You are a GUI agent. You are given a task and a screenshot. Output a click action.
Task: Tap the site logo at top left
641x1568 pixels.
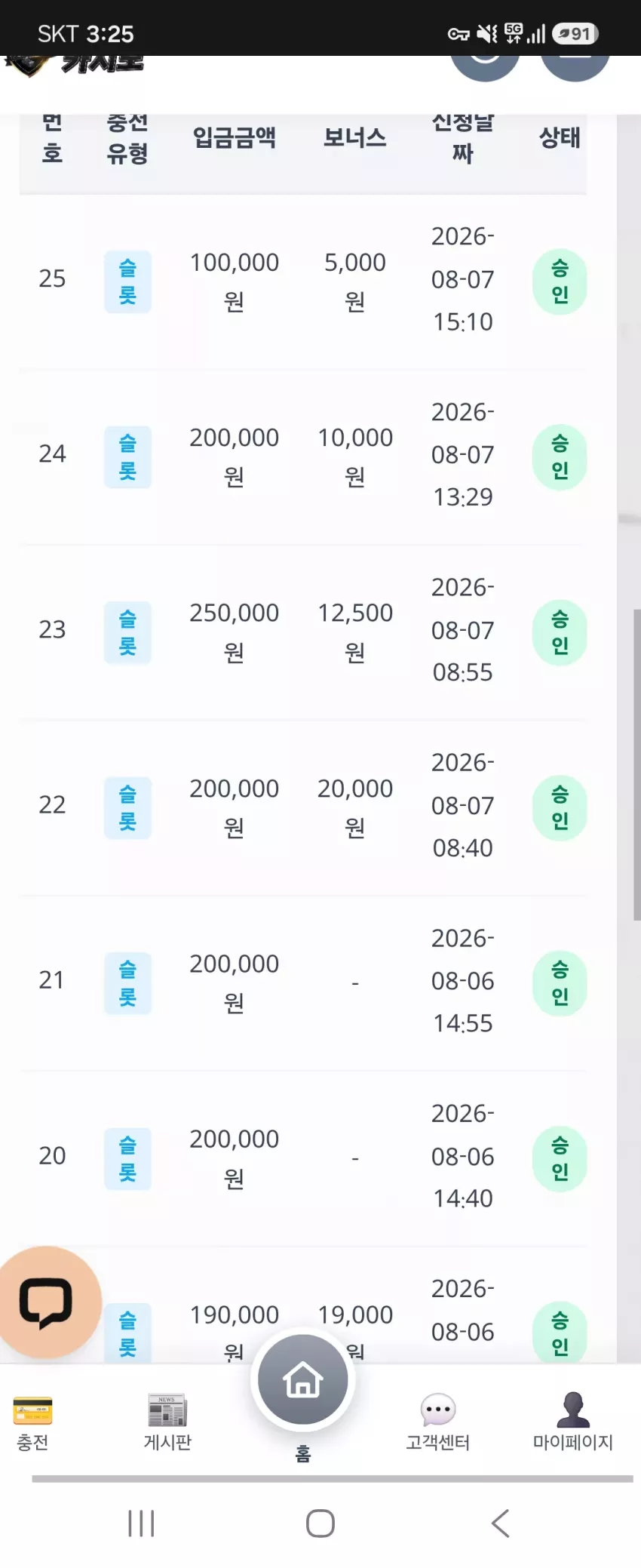pos(74,65)
